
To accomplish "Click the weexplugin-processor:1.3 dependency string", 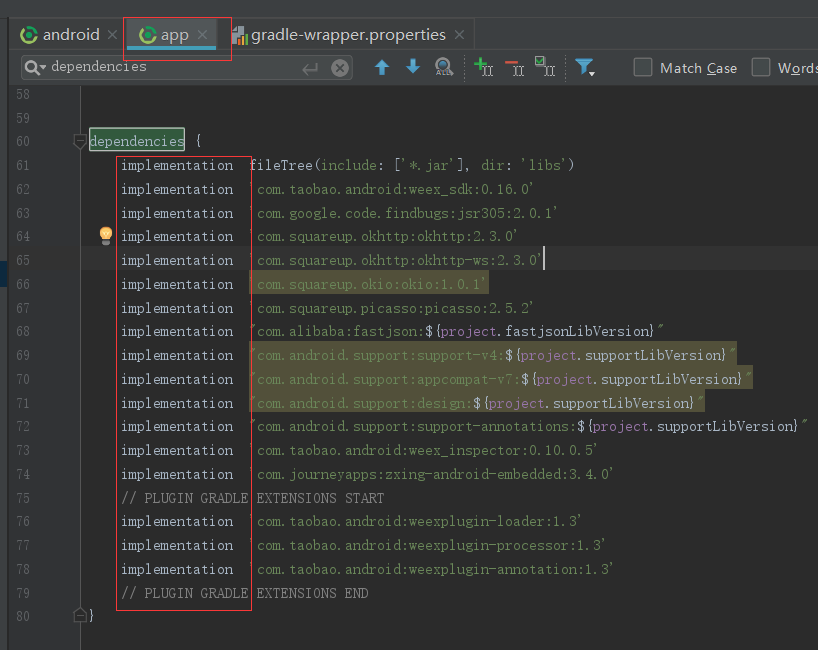I will point(429,545).
